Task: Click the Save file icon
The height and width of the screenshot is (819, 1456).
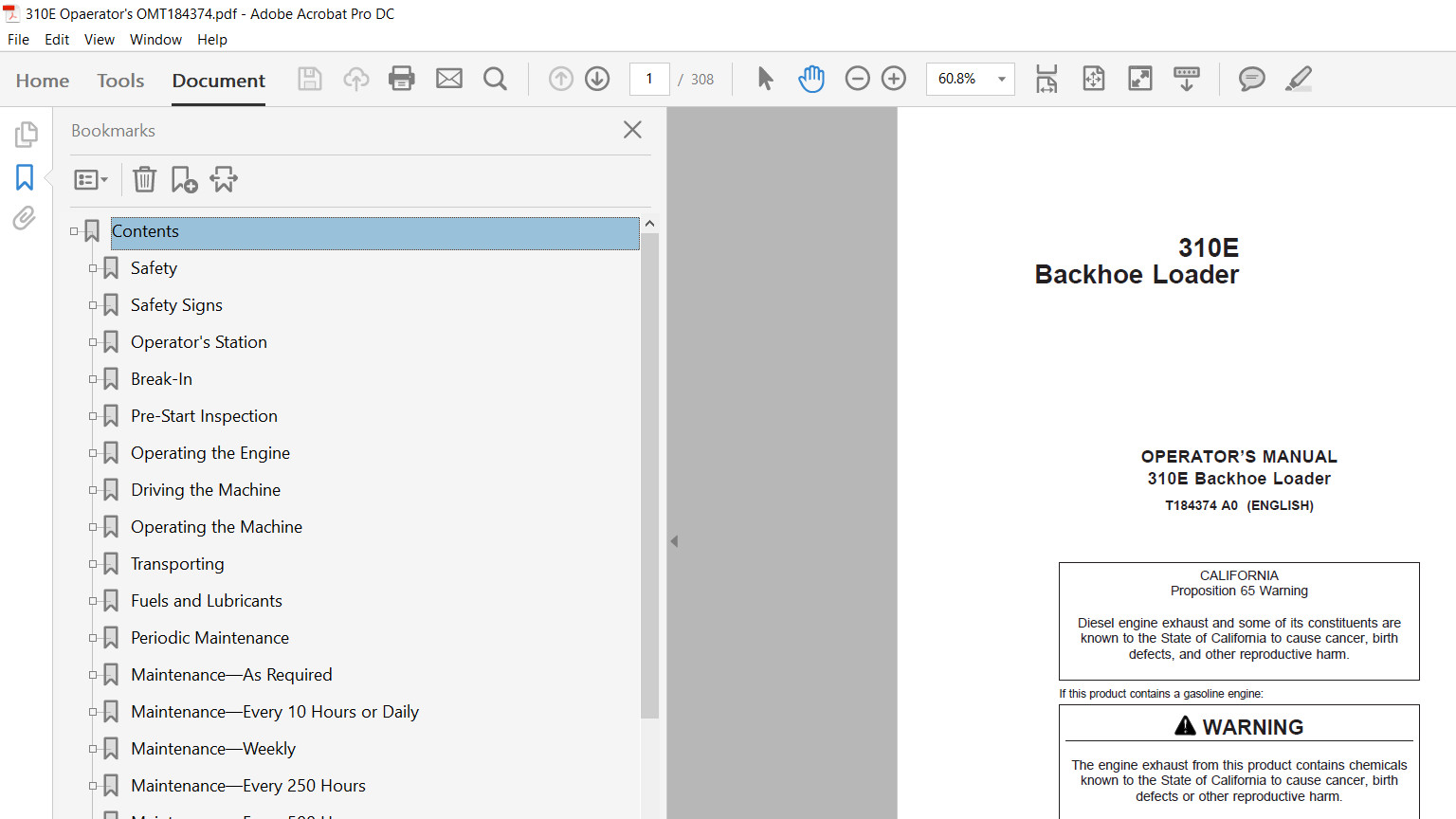Action: 310,79
